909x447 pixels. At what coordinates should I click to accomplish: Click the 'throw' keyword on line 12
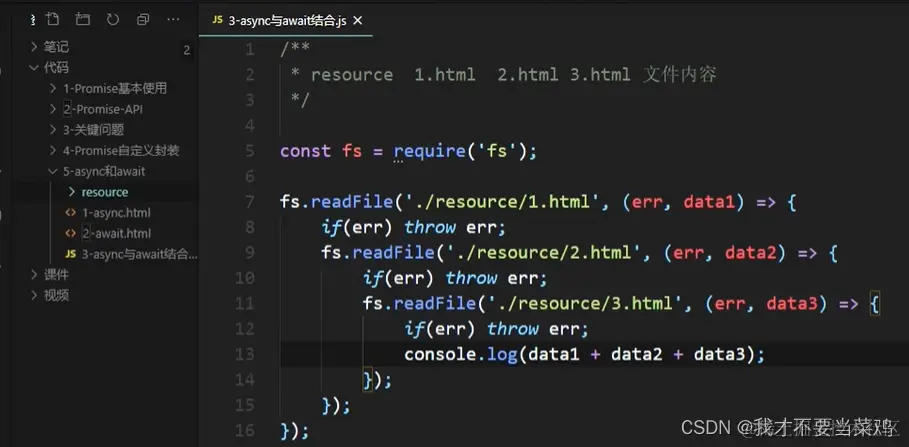coord(513,329)
